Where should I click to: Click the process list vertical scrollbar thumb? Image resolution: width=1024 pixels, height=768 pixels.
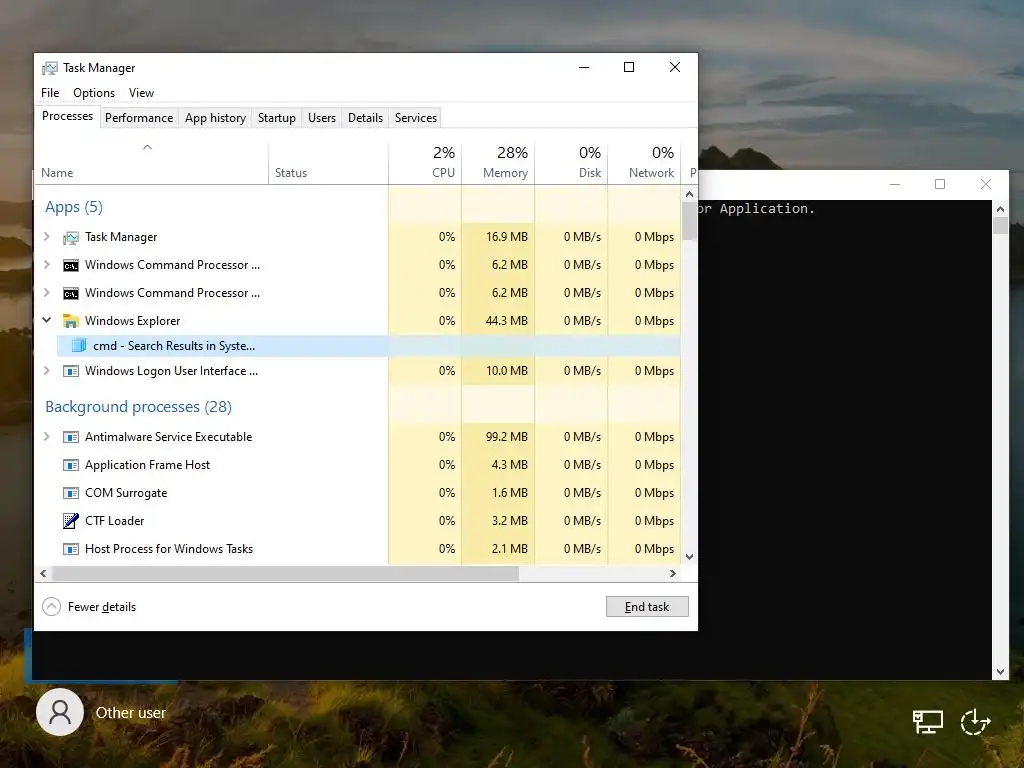pyautogui.click(x=690, y=221)
